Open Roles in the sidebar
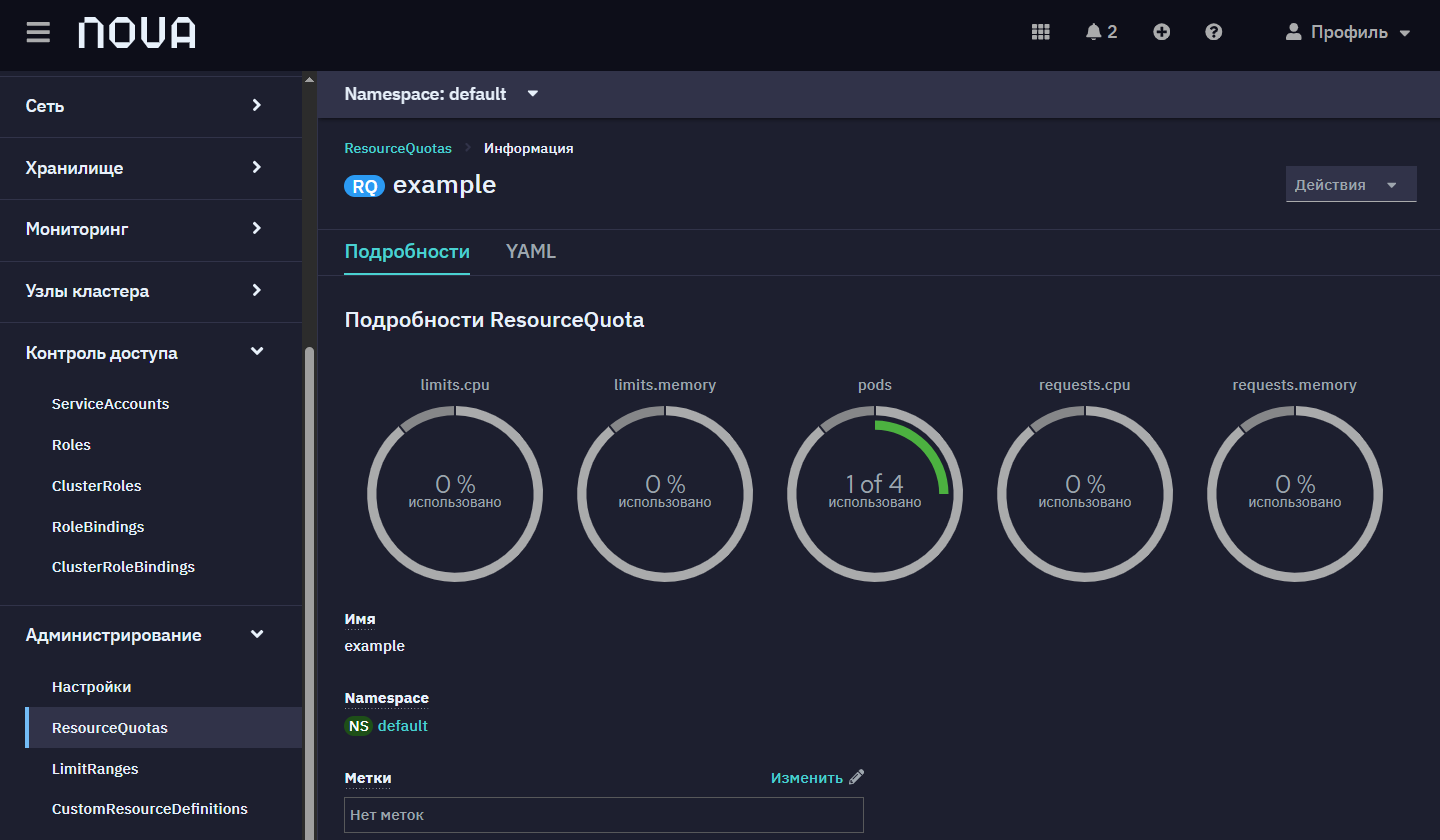The image size is (1440, 840). tap(71, 445)
